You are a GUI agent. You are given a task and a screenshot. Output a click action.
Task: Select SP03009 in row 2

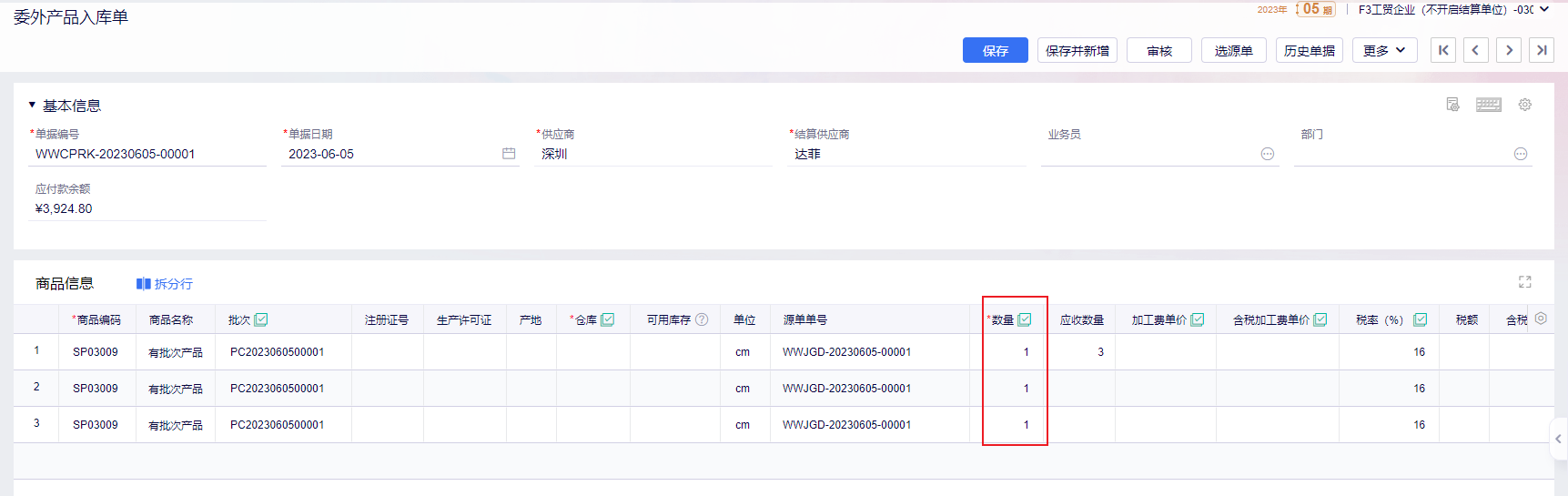[96, 389]
